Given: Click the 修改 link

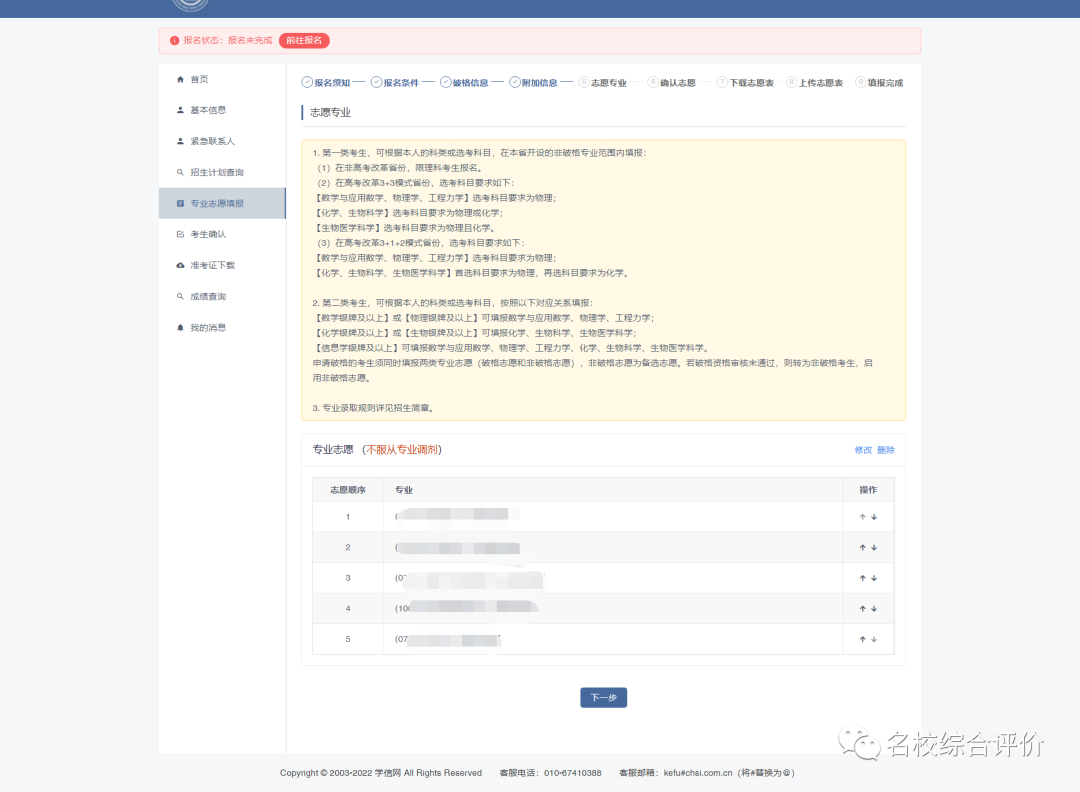Looking at the screenshot, I should [863, 450].
